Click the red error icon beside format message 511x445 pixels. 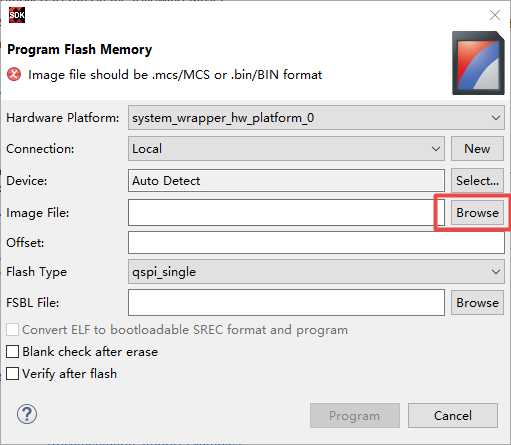coord(14,74)
